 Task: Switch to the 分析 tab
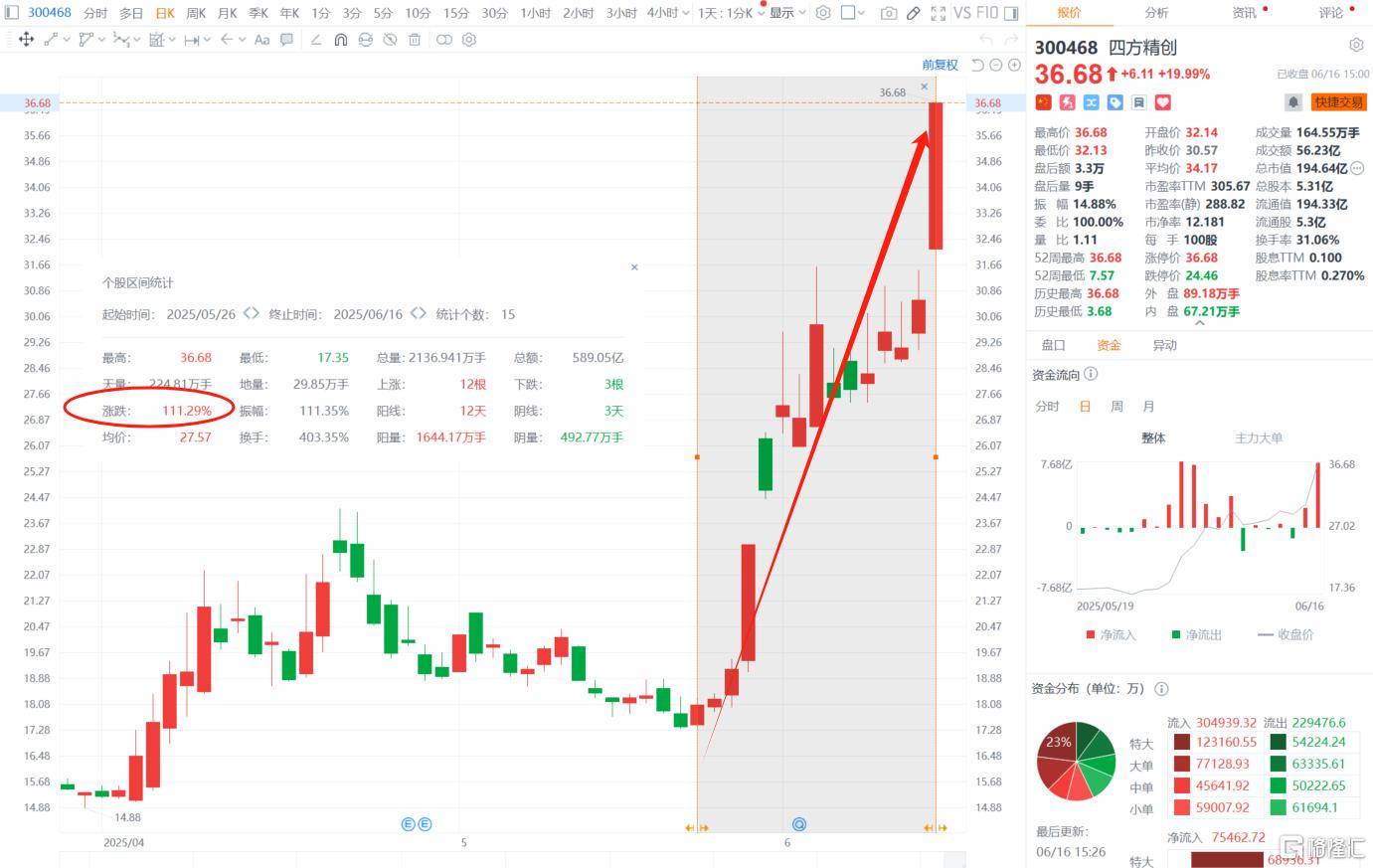pyautogui.click(x=1156, y=13)
